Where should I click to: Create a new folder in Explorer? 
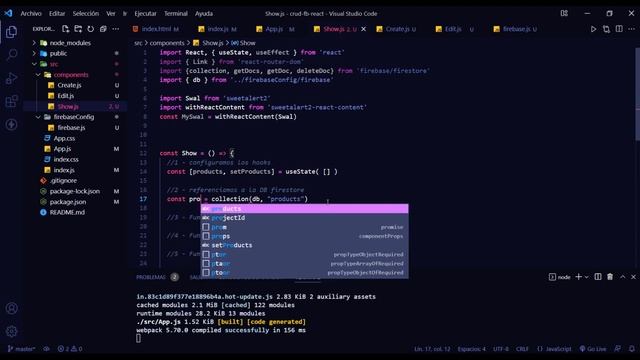78,29
